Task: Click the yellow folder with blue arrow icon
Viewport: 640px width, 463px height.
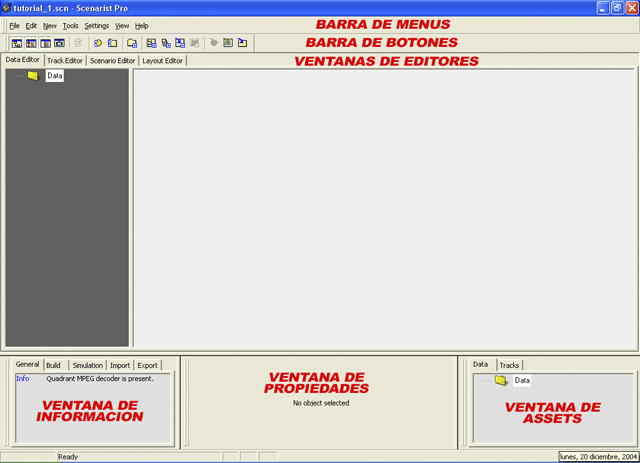Action: click(242, 42)
